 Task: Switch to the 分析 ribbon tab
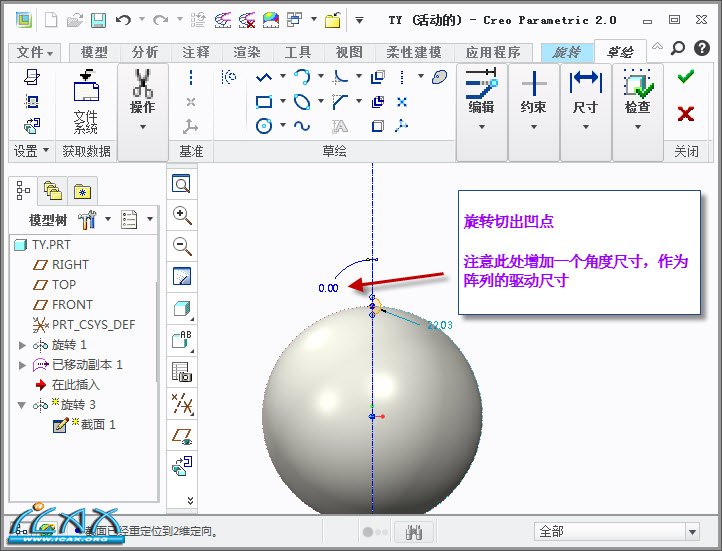[145, 52]
